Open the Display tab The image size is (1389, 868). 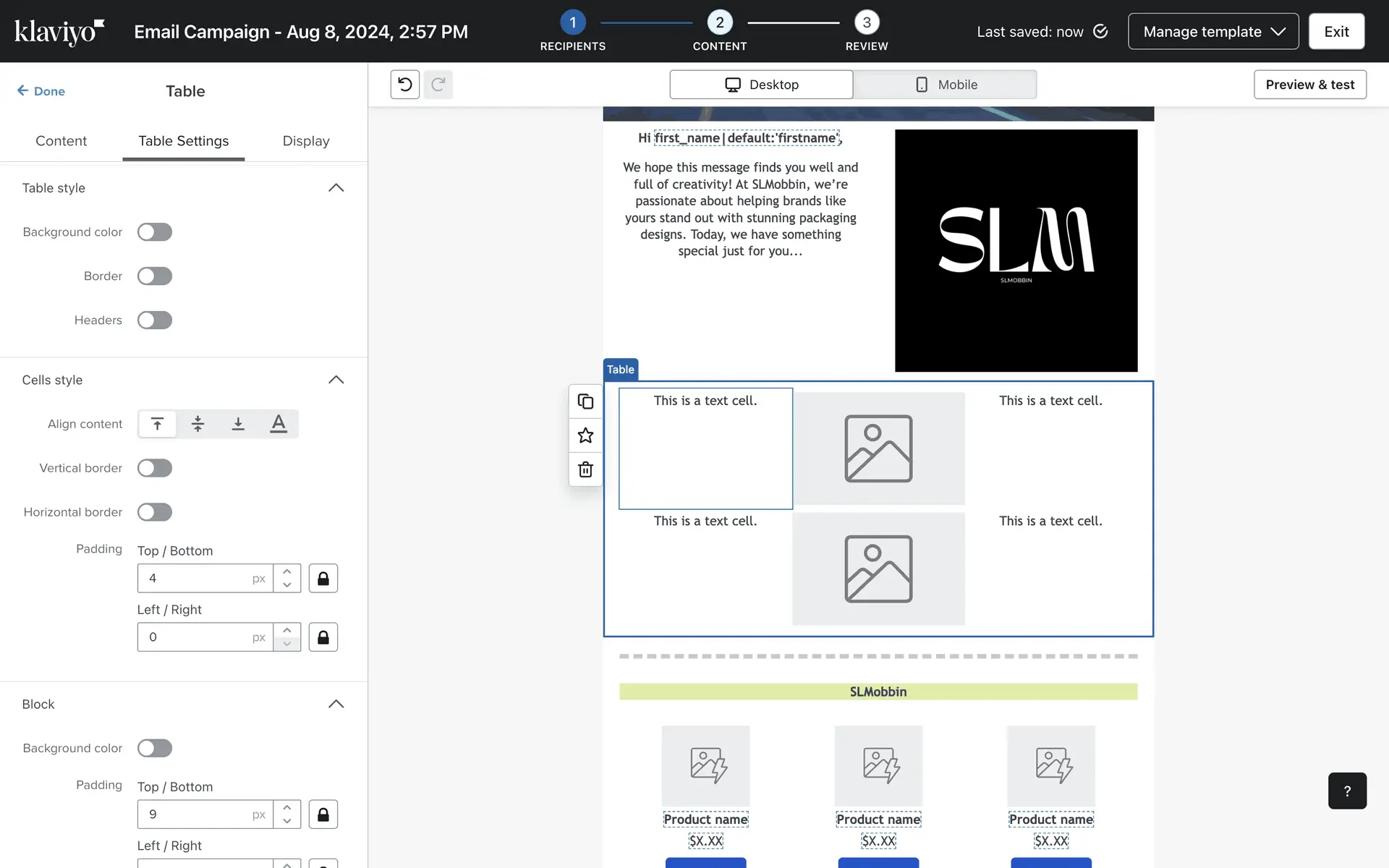(306, 141)
